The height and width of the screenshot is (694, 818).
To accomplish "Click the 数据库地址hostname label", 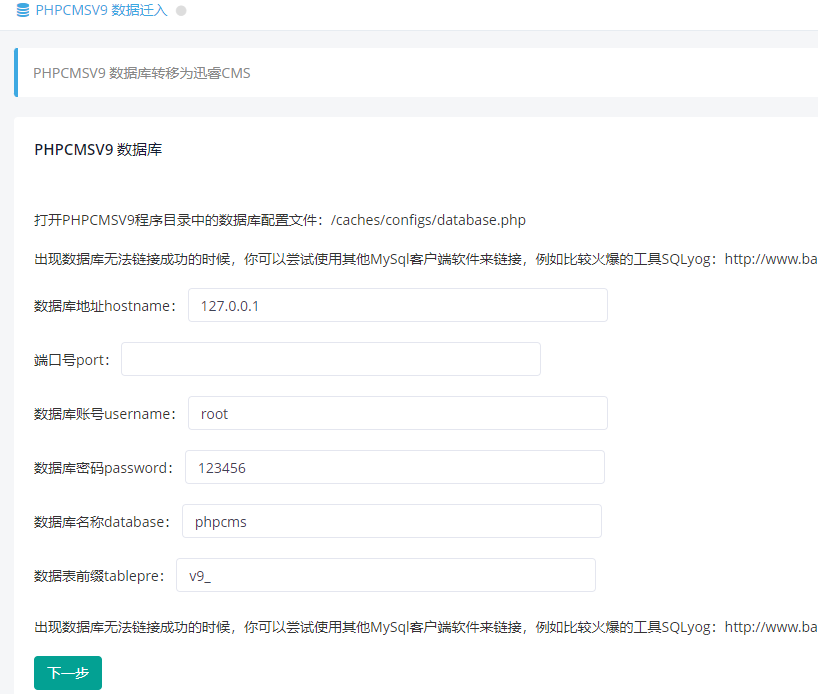I will [105, 306].
